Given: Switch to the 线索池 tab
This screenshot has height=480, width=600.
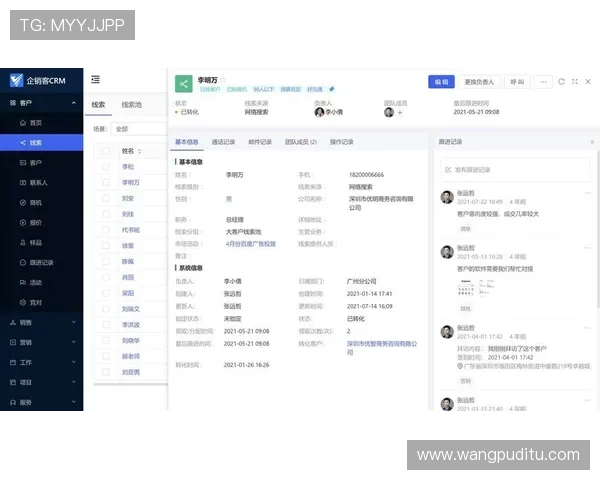Looking at the screenshot, I should click(x=131, y=104).
